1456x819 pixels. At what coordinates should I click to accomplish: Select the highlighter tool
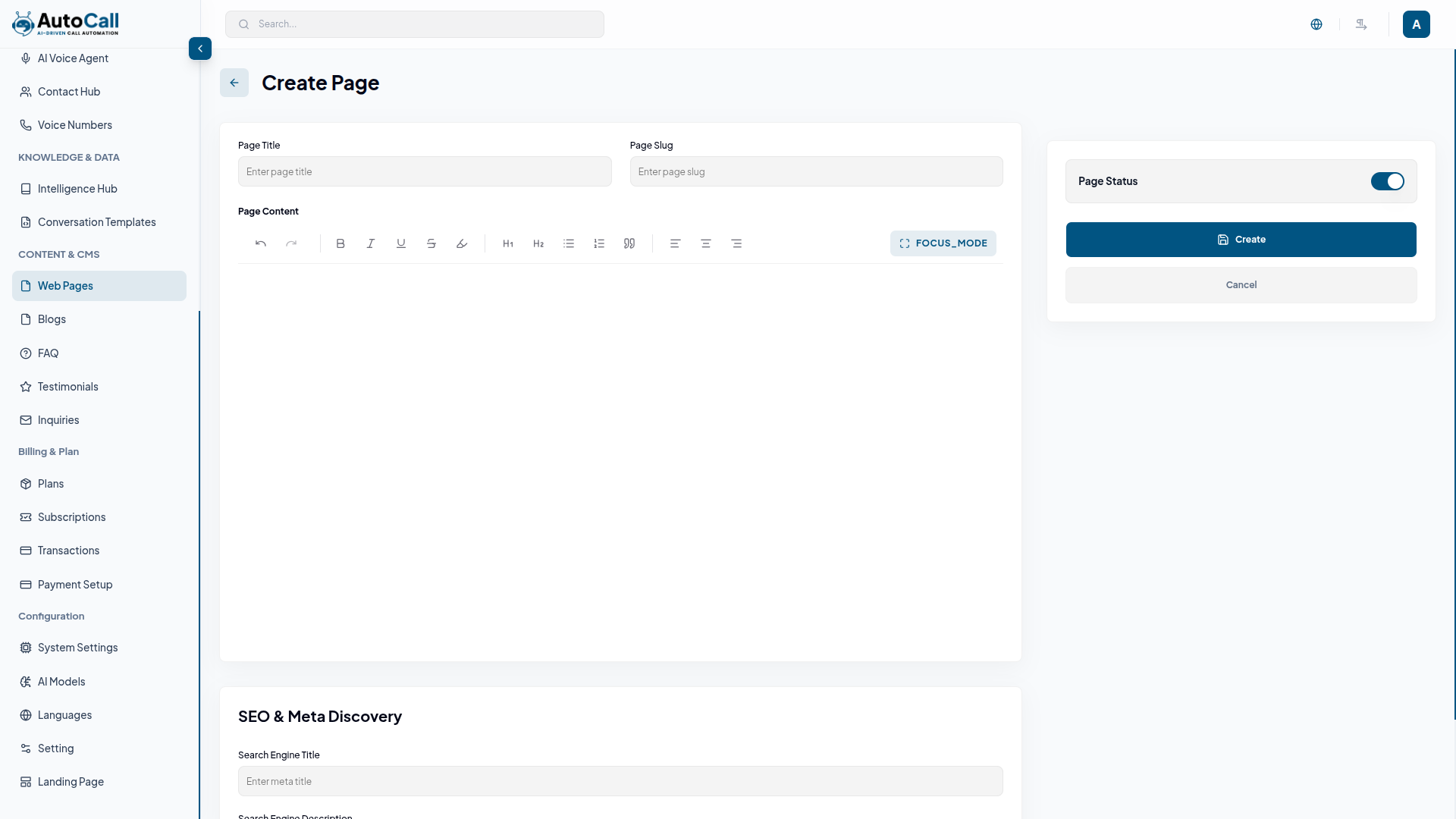click(x=462, y=243)
